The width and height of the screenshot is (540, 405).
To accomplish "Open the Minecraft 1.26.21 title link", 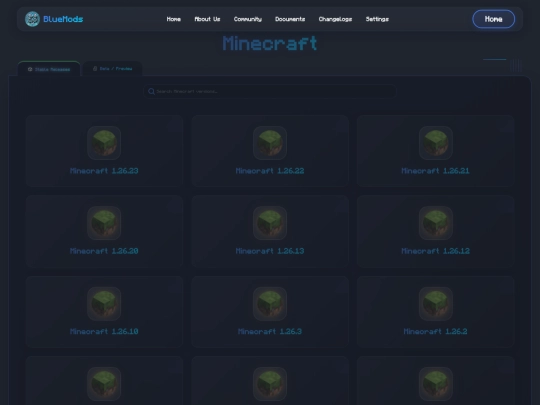I will (436, 171).
